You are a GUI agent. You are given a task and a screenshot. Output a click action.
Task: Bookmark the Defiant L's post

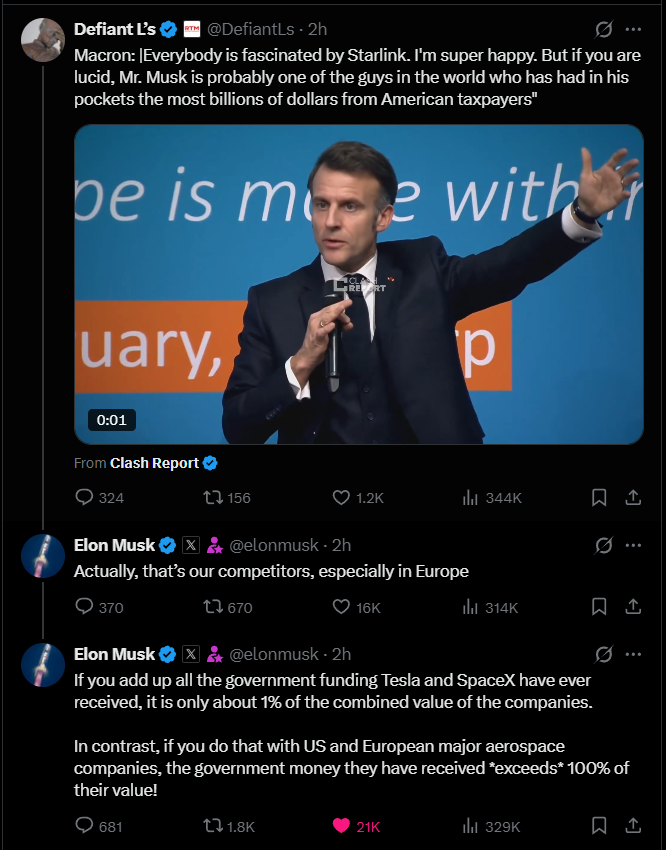(598, 497)
